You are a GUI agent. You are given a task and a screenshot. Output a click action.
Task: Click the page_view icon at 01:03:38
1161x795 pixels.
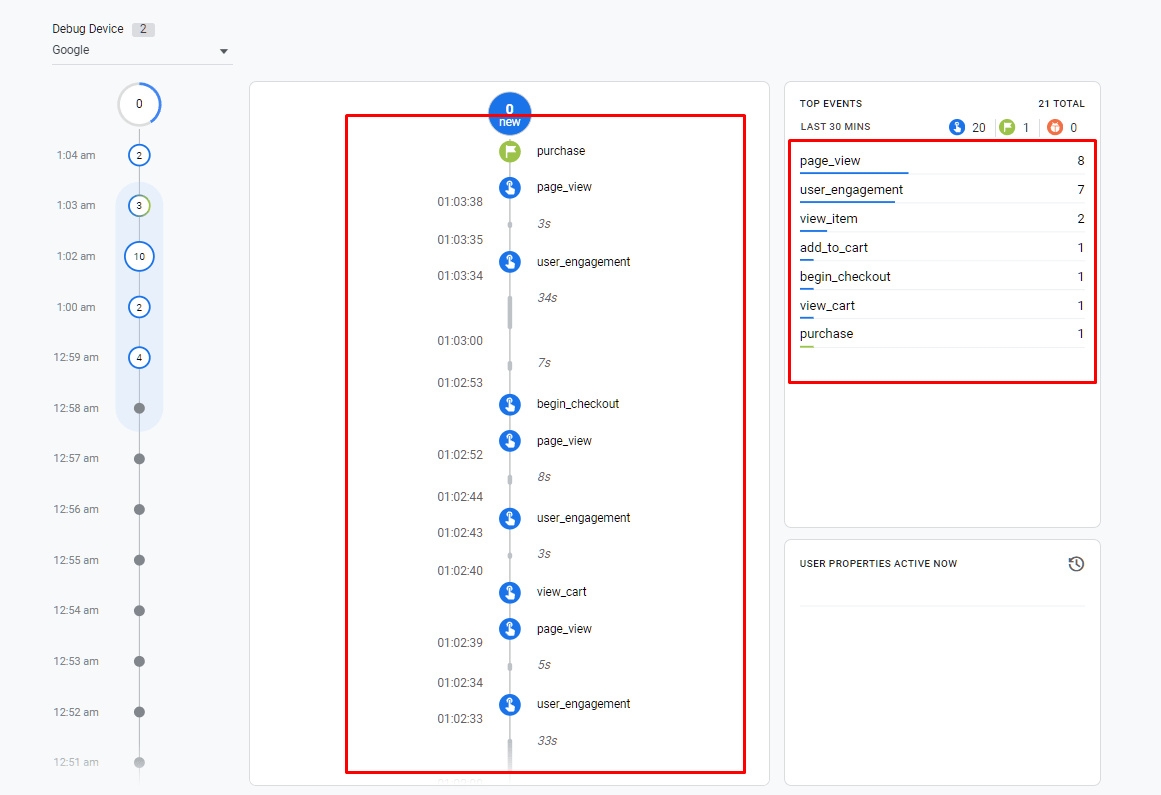click(x=510, y=187)
